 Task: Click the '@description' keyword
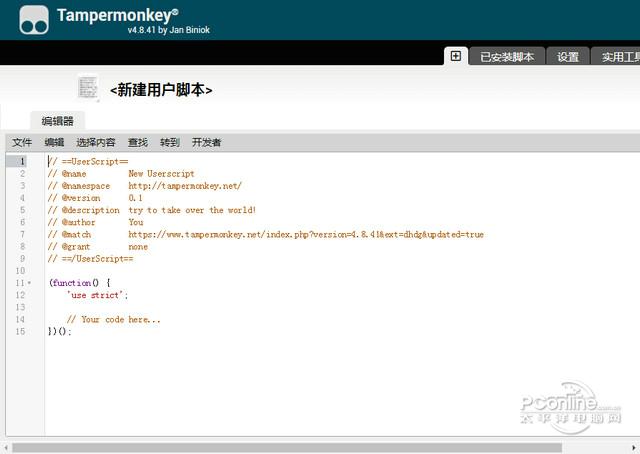(x=91, y=210)
